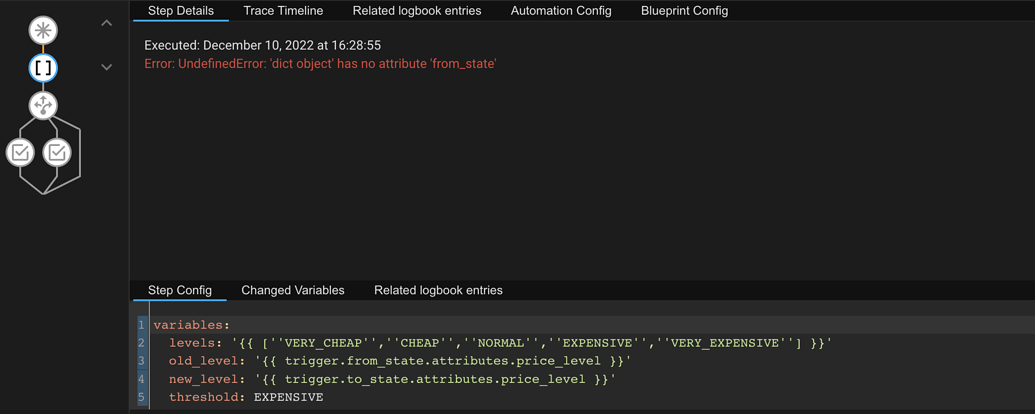Open lower Related logbook entries sub-tab
Image resolution: width=1035 pixels, height=414 pixels.
438,290
